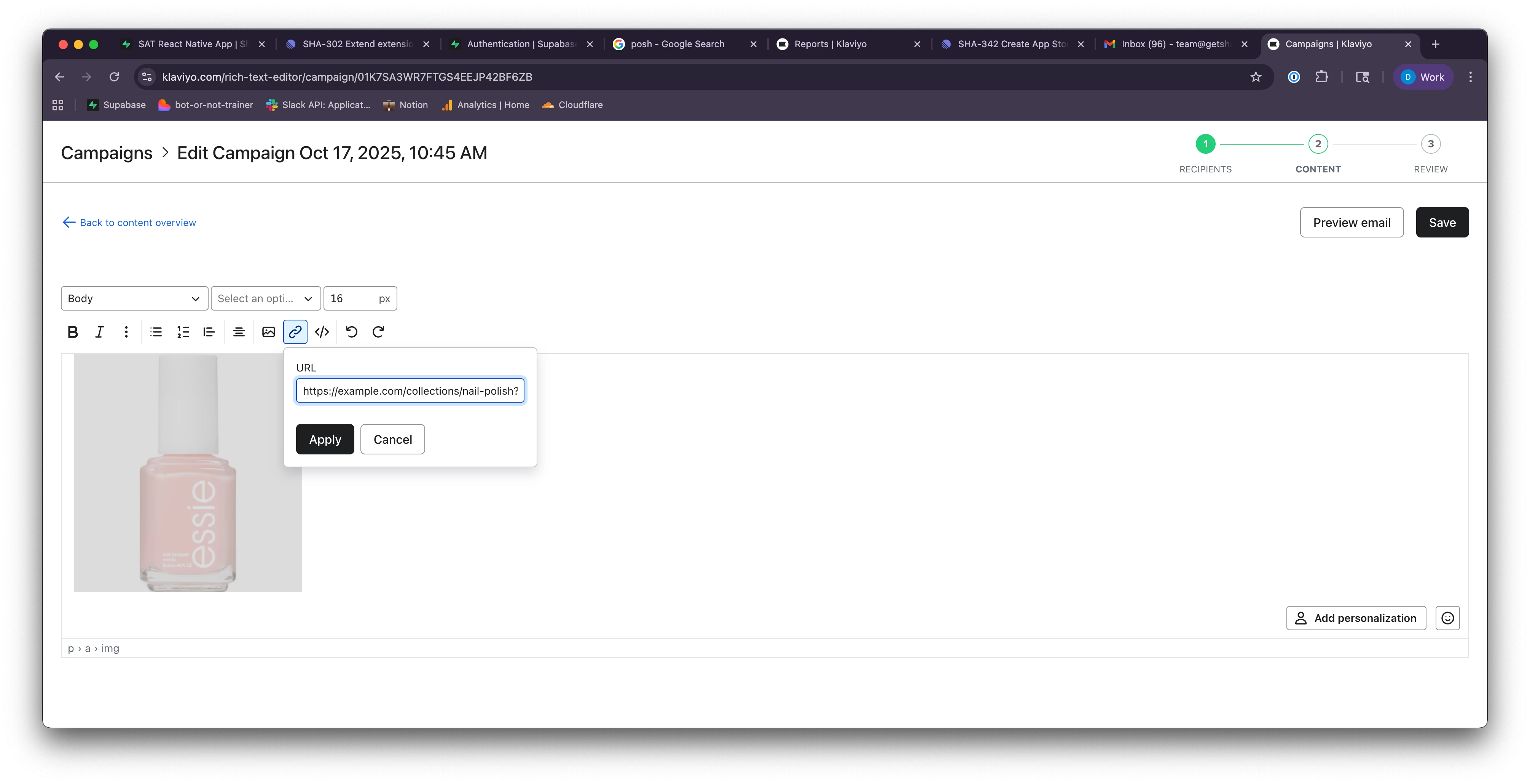
Task: Open the source code view icon
Action: click(322, 332)
